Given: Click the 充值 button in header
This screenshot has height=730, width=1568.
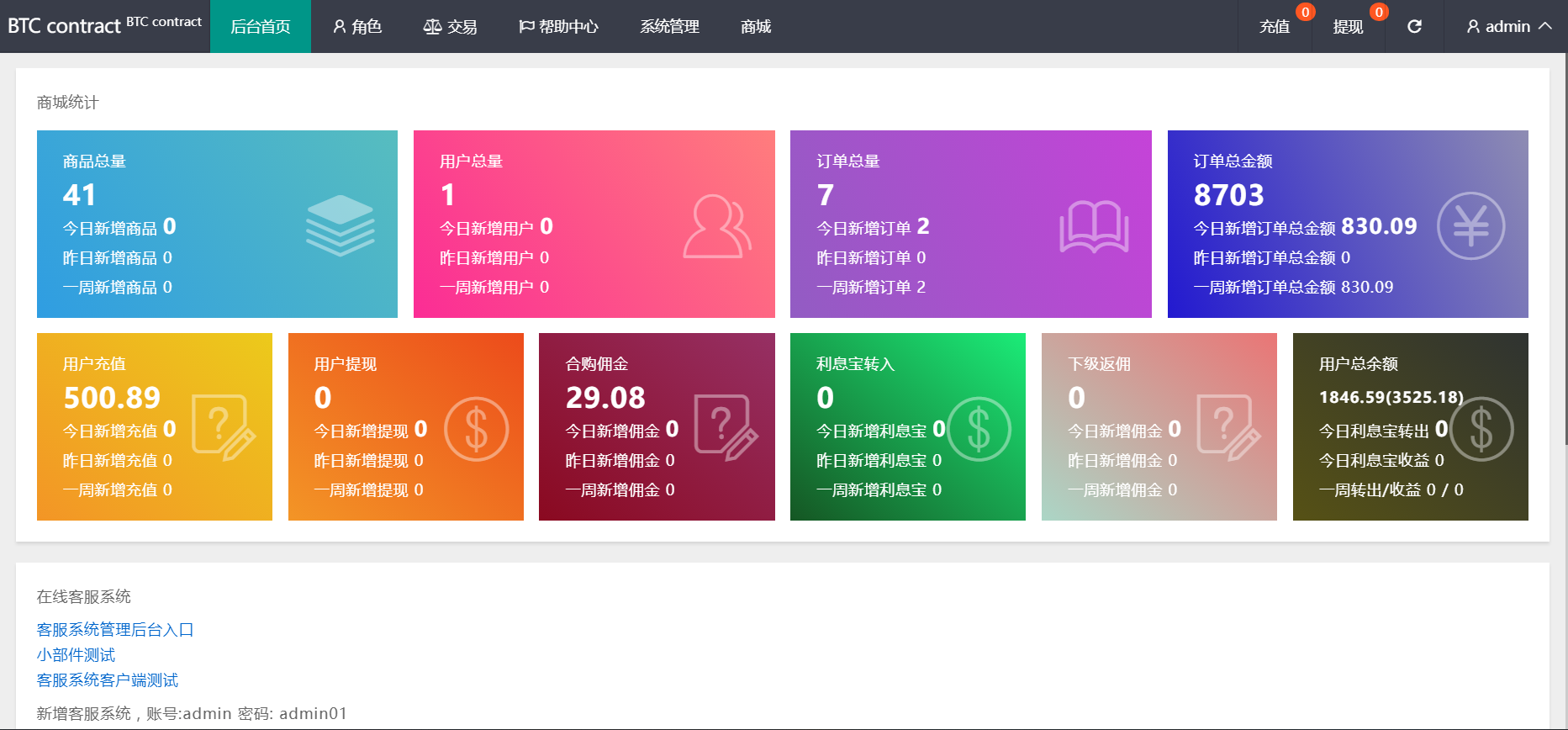Looking at the screenshot, I should click(x=1275, y=26).
